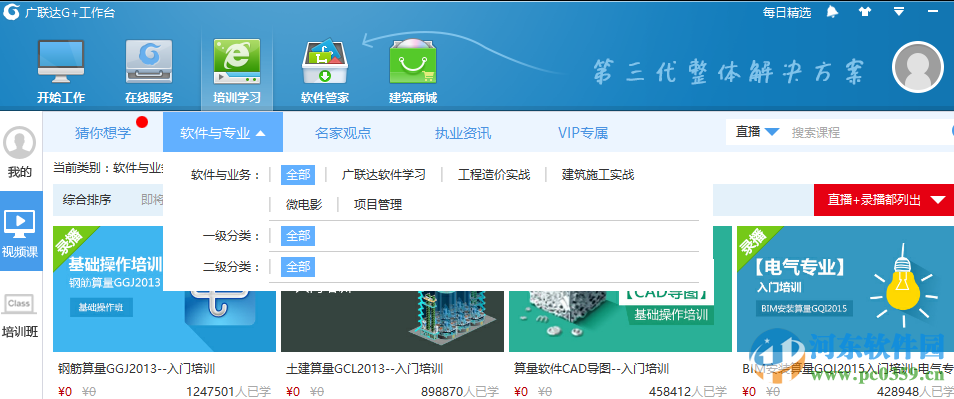Click the notification bell icon
Screen dimensions: 954x399
pos(832,12)
